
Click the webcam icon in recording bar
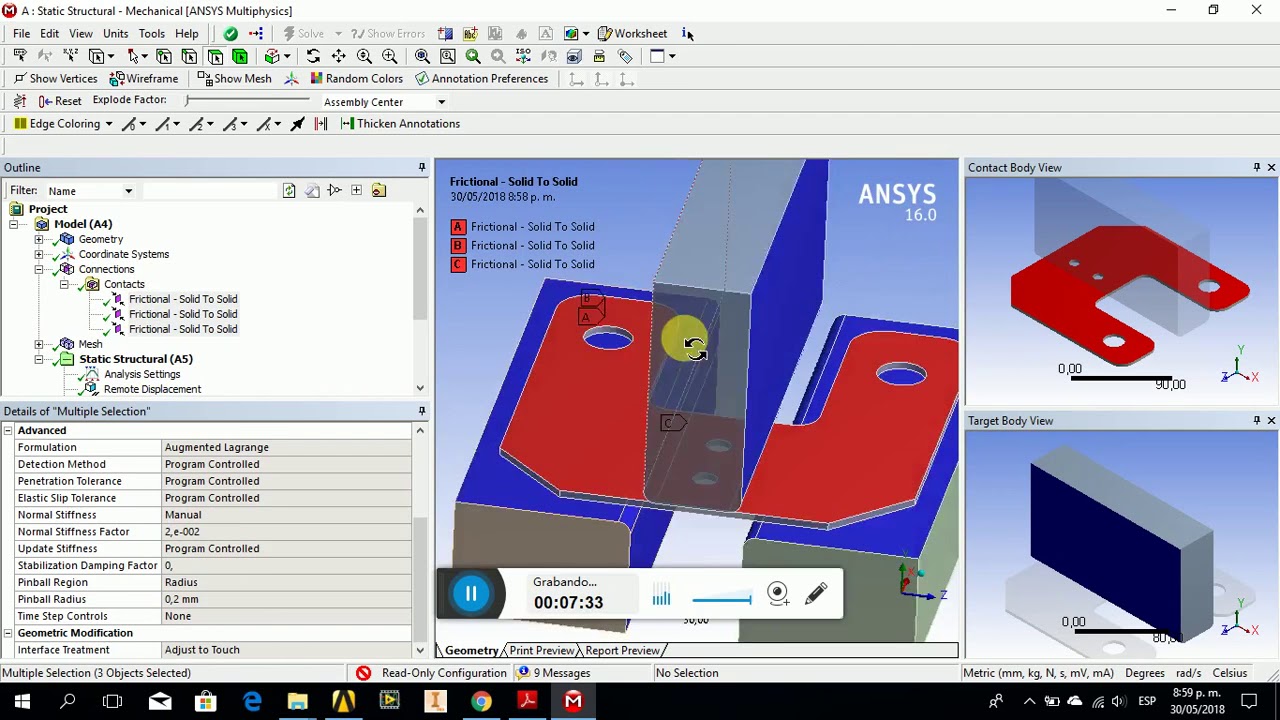click(778, 594)
